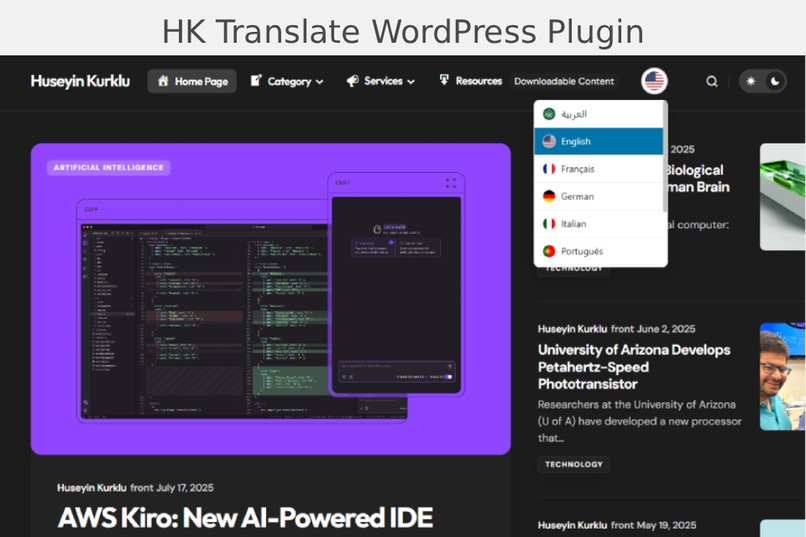
Task: Select Français language option
Action: pos(598,169)
